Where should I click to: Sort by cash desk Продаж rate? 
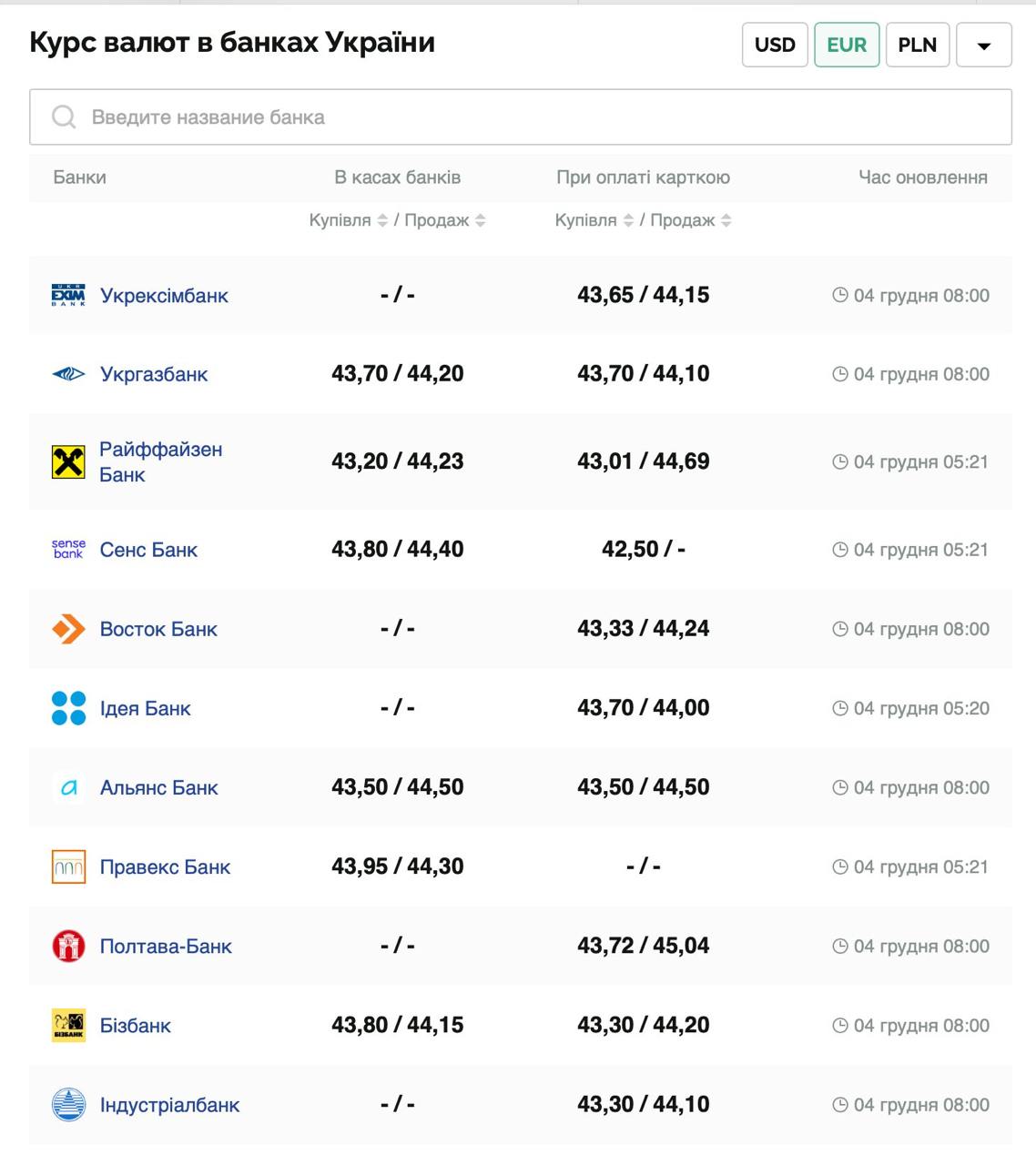480,220
